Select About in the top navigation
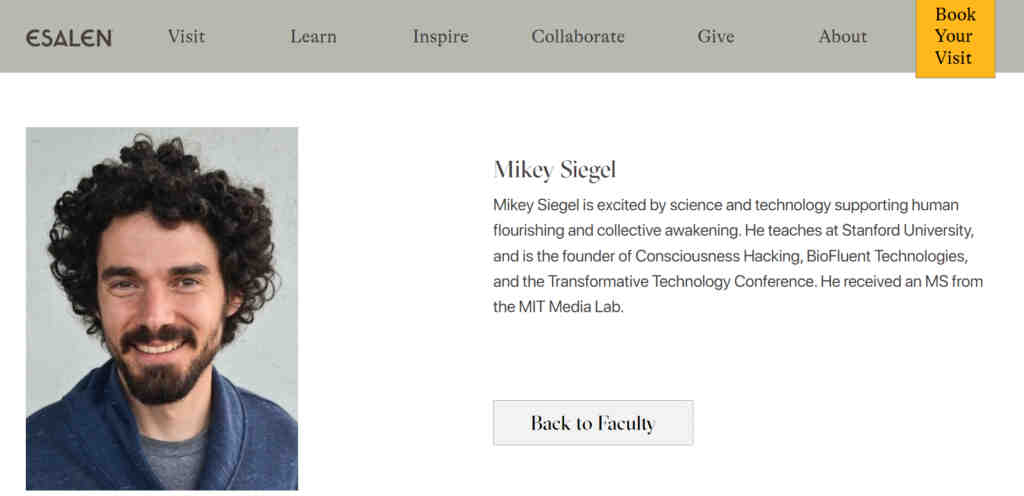This screenshot has height=496, width=1024. [842, 37]
